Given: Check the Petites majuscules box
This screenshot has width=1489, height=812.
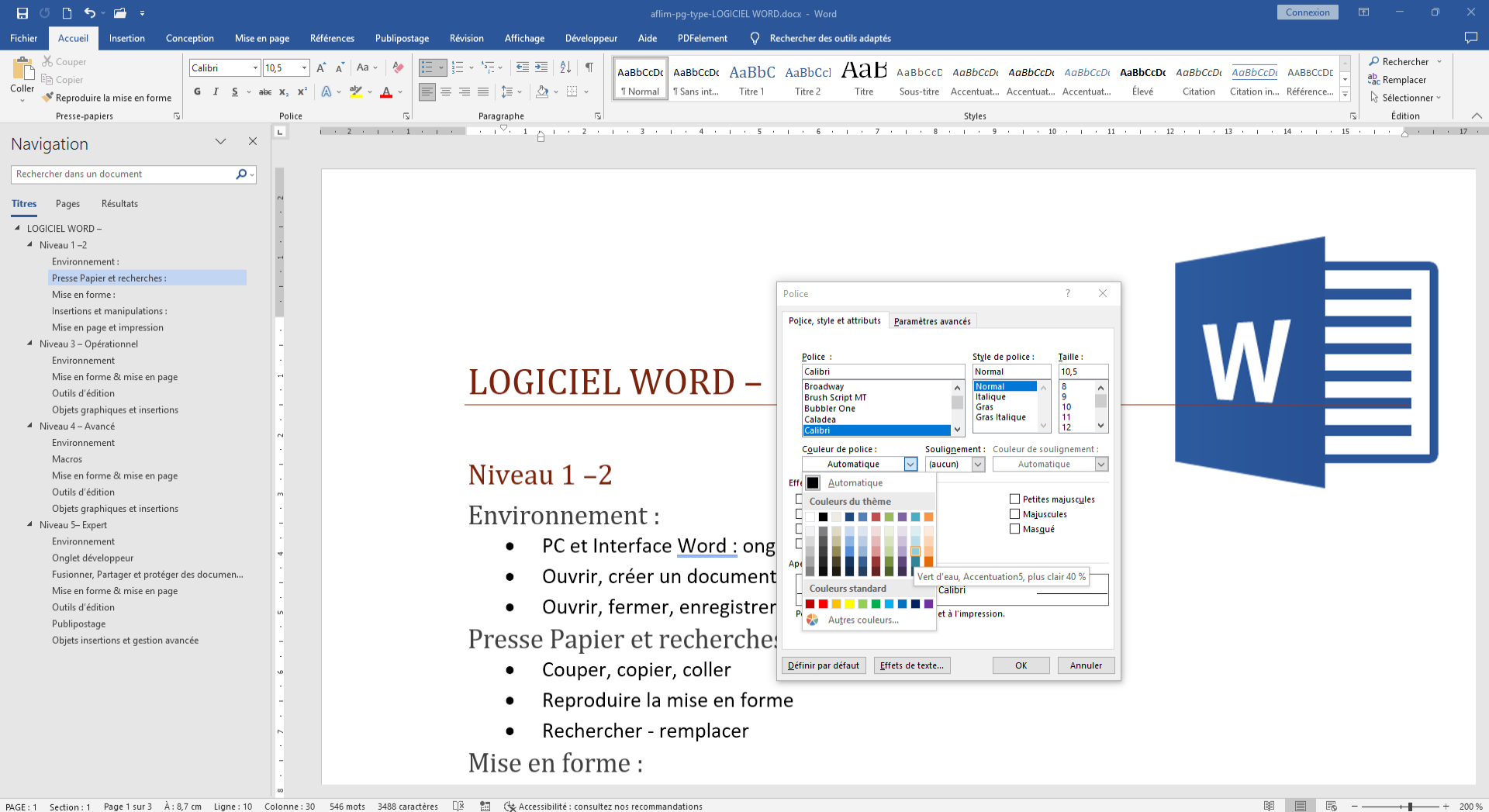Looking at the screenshot, I should [x=1014, y=499].
